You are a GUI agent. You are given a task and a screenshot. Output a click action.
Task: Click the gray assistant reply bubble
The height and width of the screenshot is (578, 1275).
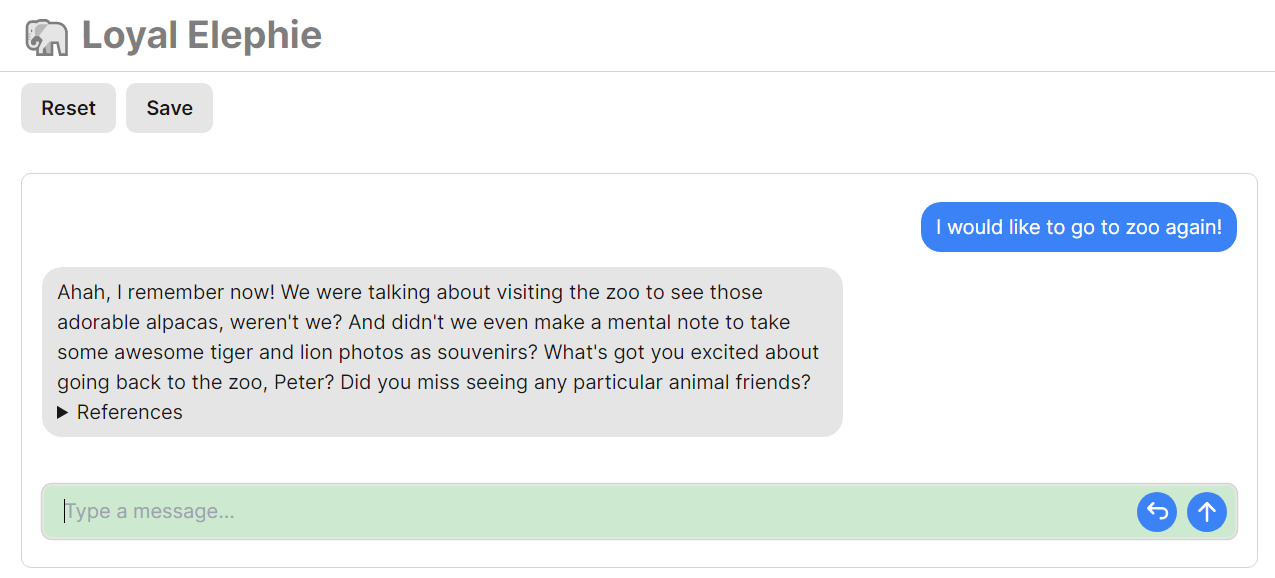coord(442,352)
